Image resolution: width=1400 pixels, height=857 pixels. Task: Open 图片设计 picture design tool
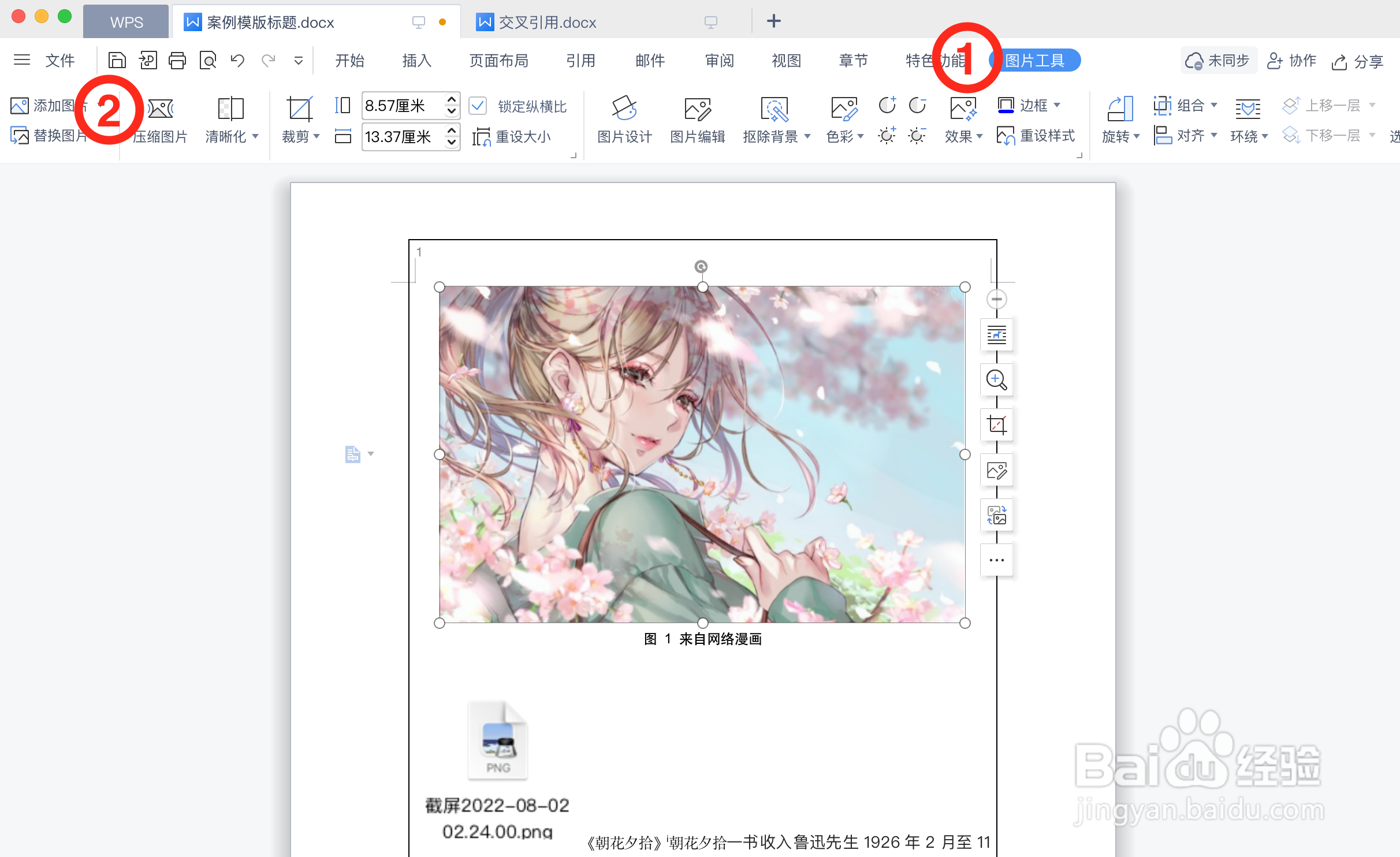click(x=624, y=120)
